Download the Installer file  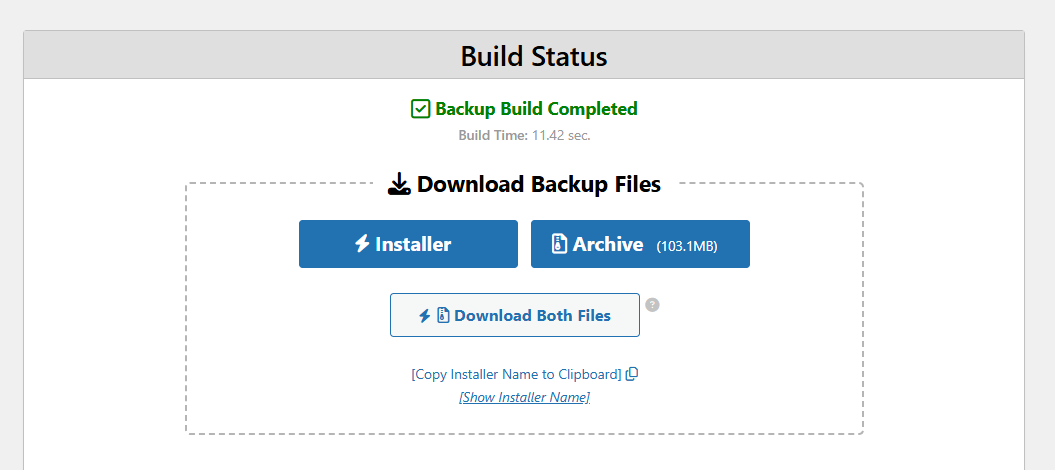pos(408,244)
